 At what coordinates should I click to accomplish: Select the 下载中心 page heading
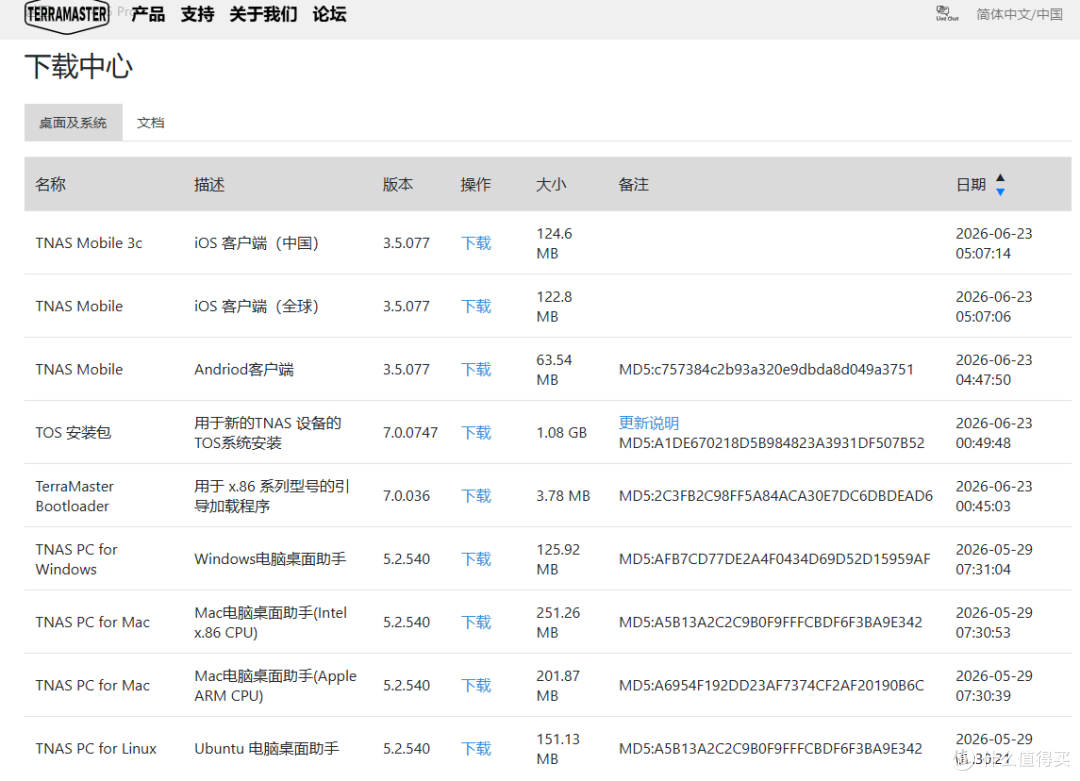79,67
